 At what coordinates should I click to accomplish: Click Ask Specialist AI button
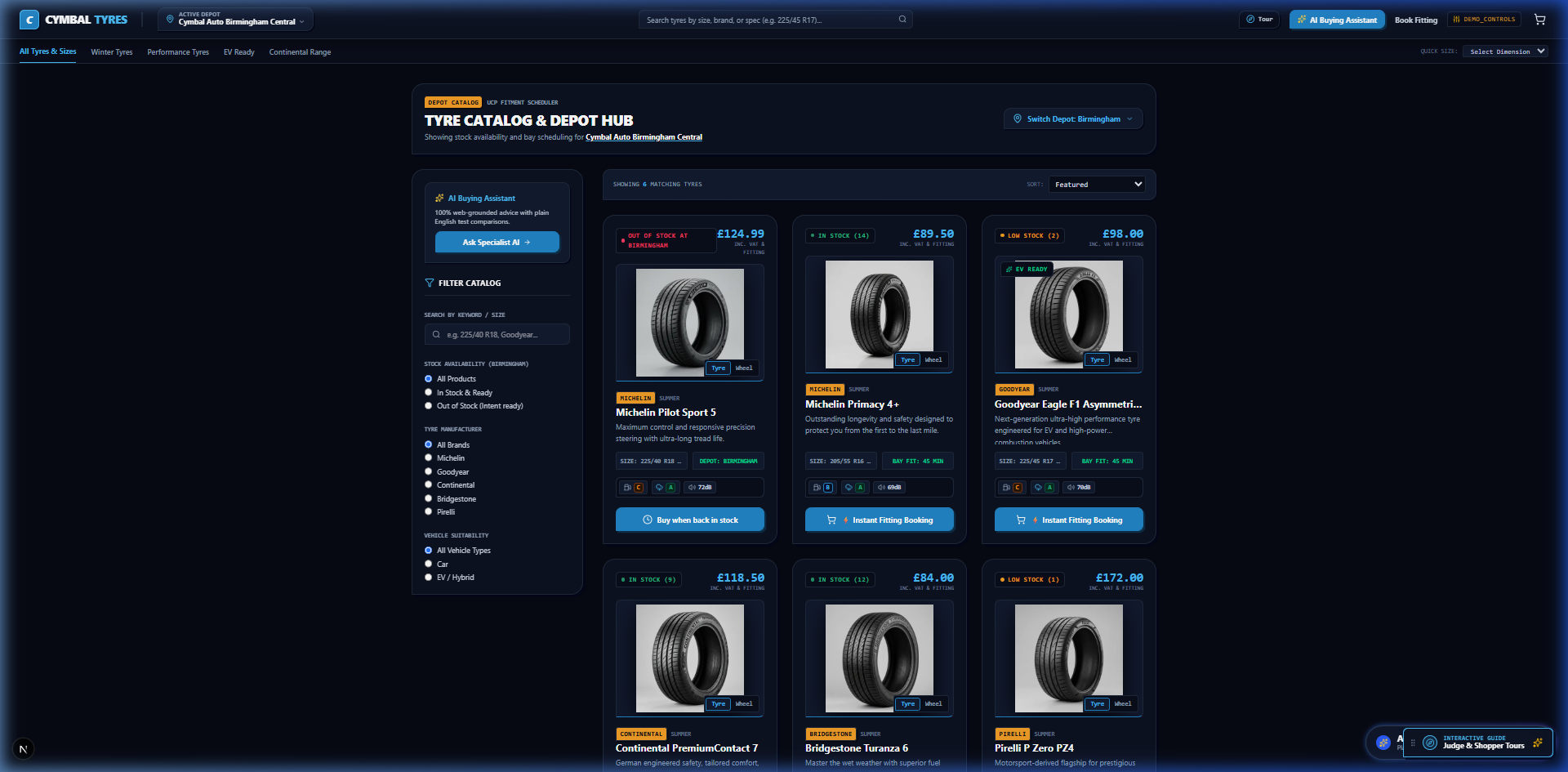(497, 243)
